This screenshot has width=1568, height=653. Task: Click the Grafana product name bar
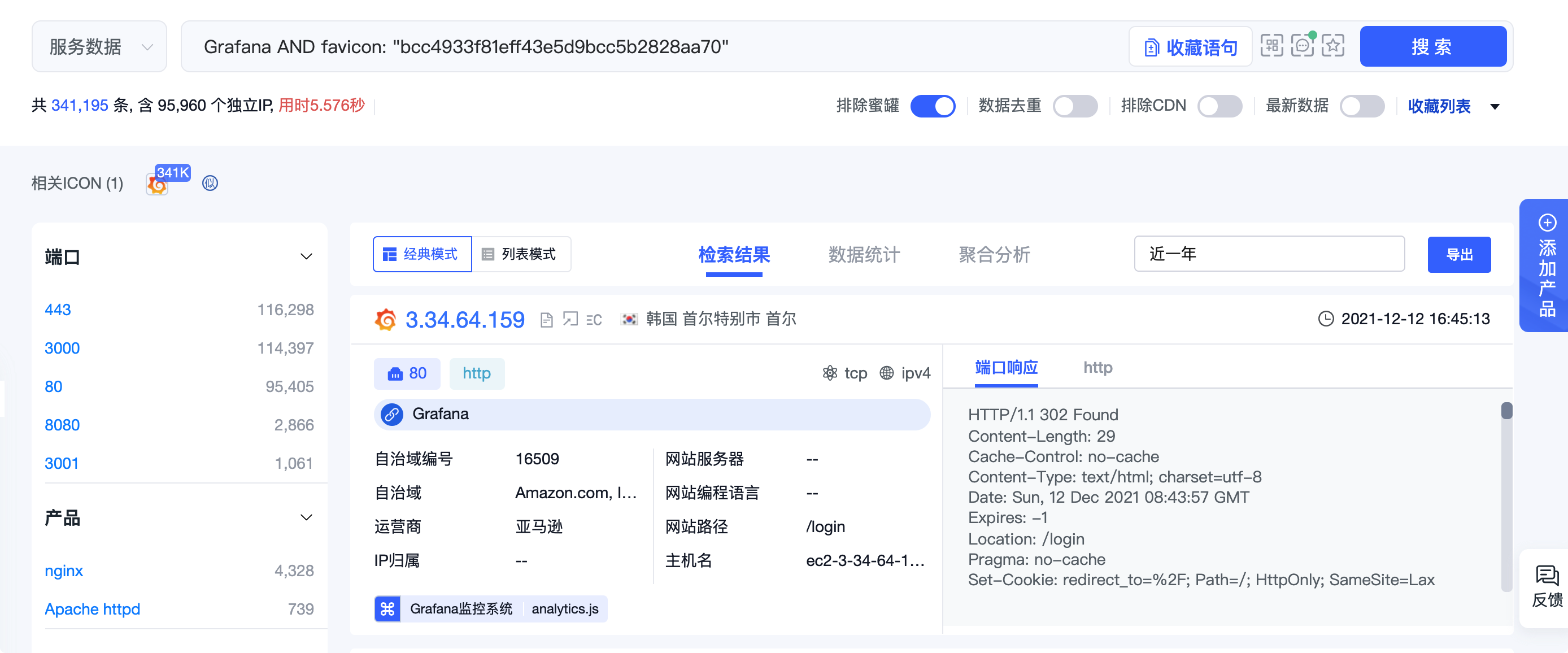[x=652, y=415]
